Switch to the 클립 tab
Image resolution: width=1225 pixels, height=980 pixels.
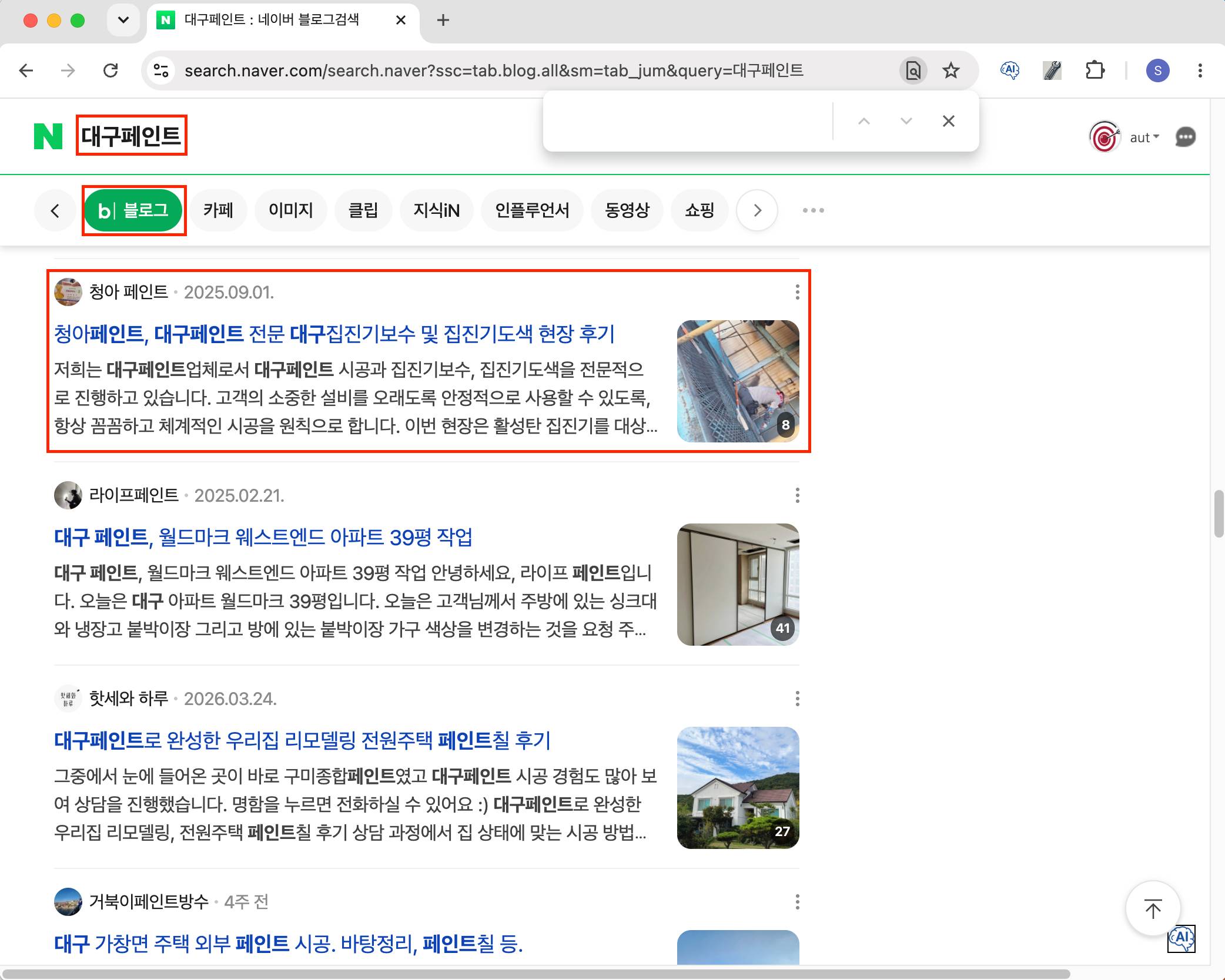tap(363, 210)
